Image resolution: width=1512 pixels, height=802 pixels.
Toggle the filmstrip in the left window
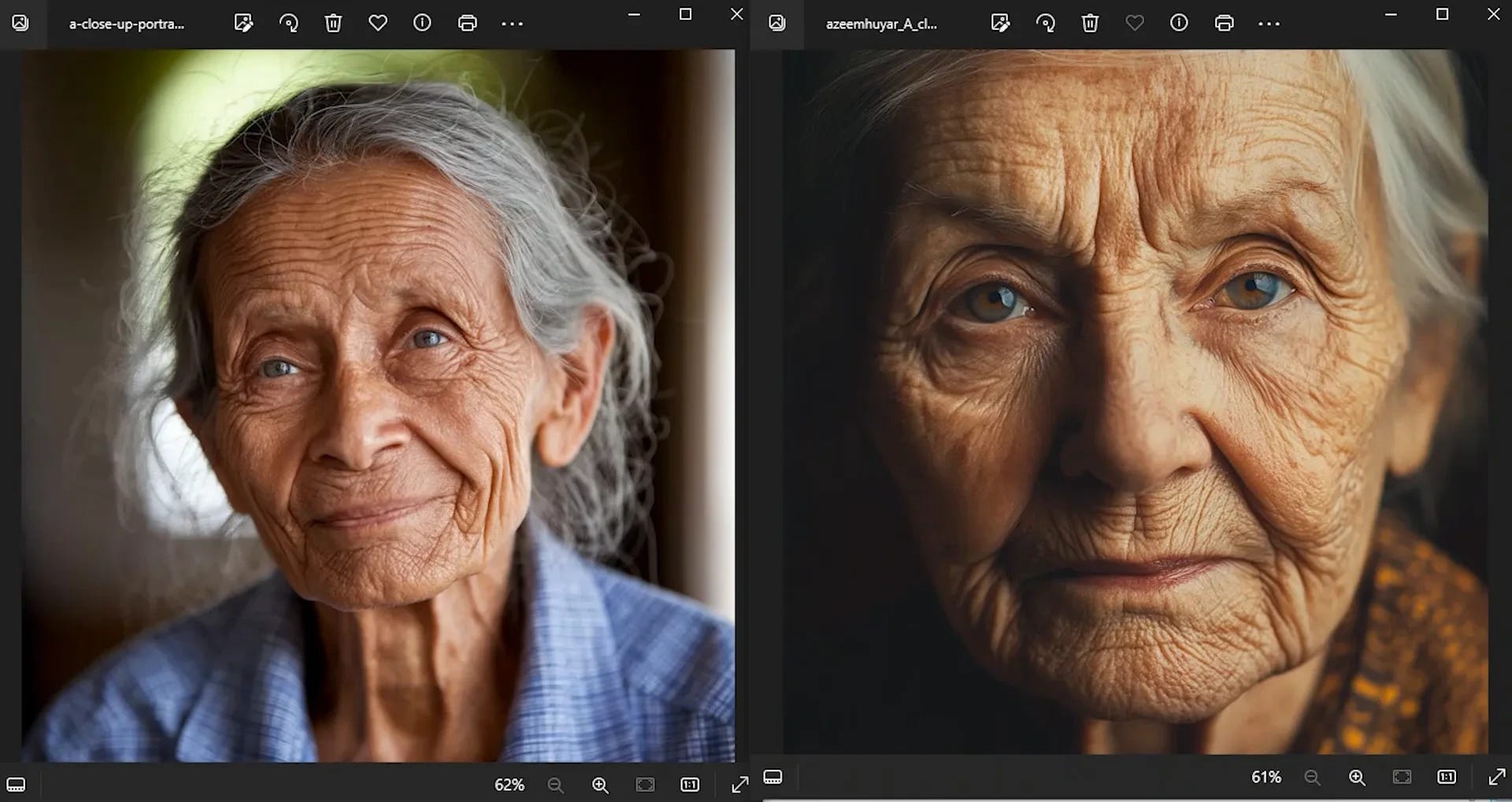coord(16,784)
